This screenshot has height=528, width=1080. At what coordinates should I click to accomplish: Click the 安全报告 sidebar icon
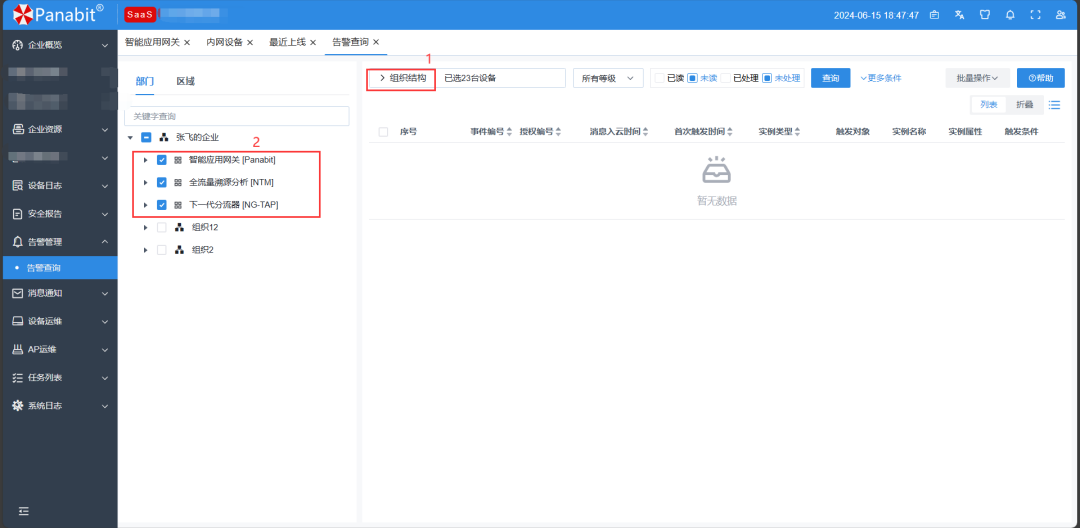coord(18,213)
